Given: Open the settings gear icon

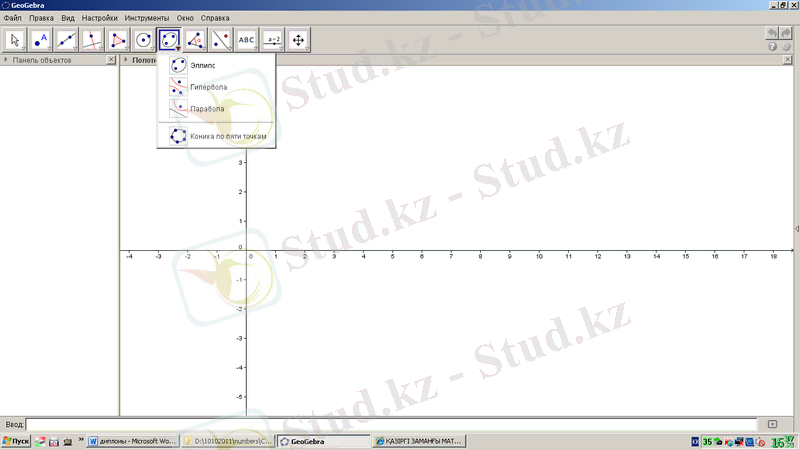Looking at the screenshot, I should point(786,46).
